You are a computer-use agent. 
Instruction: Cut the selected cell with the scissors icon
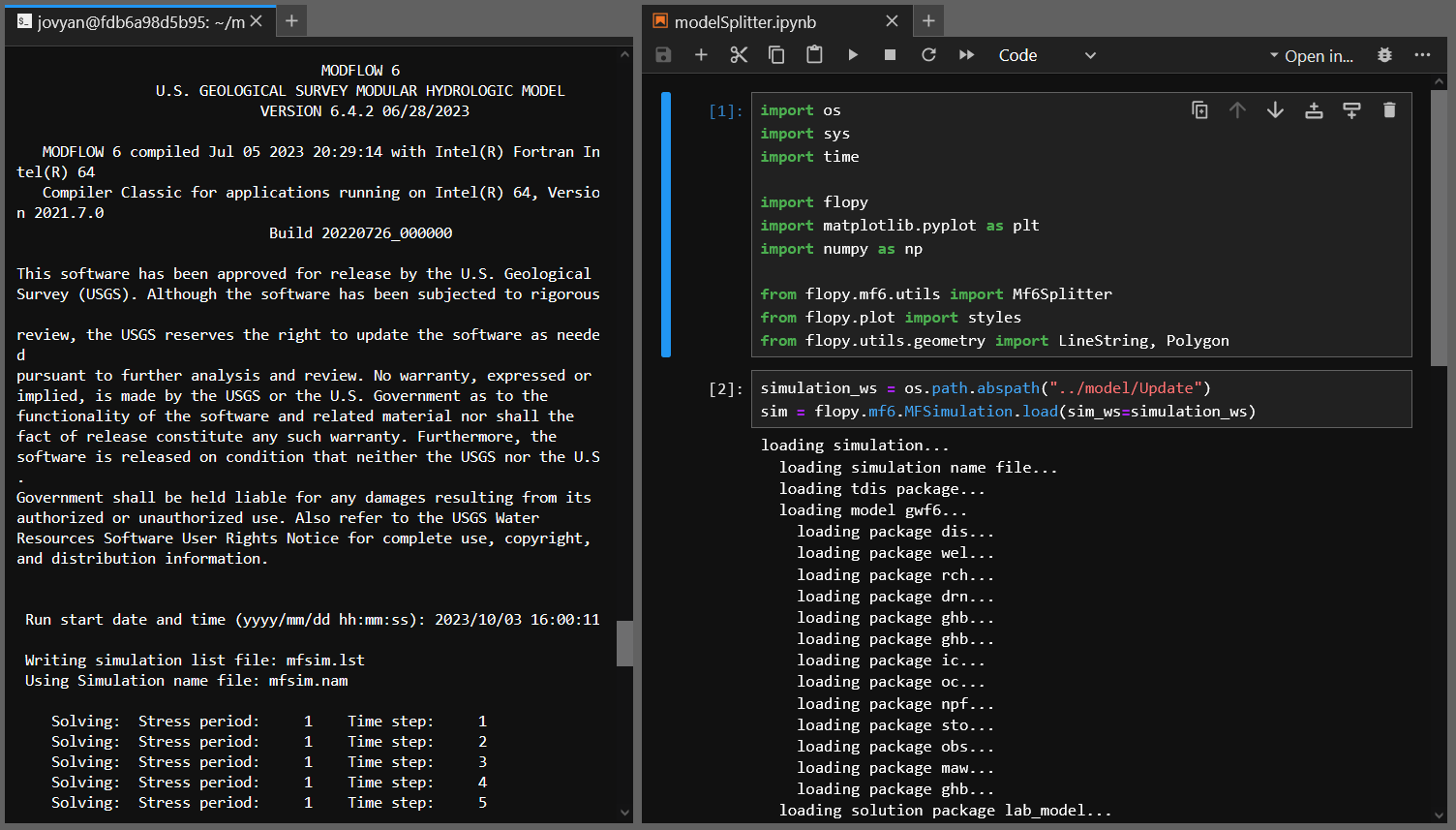pos(739,55)
